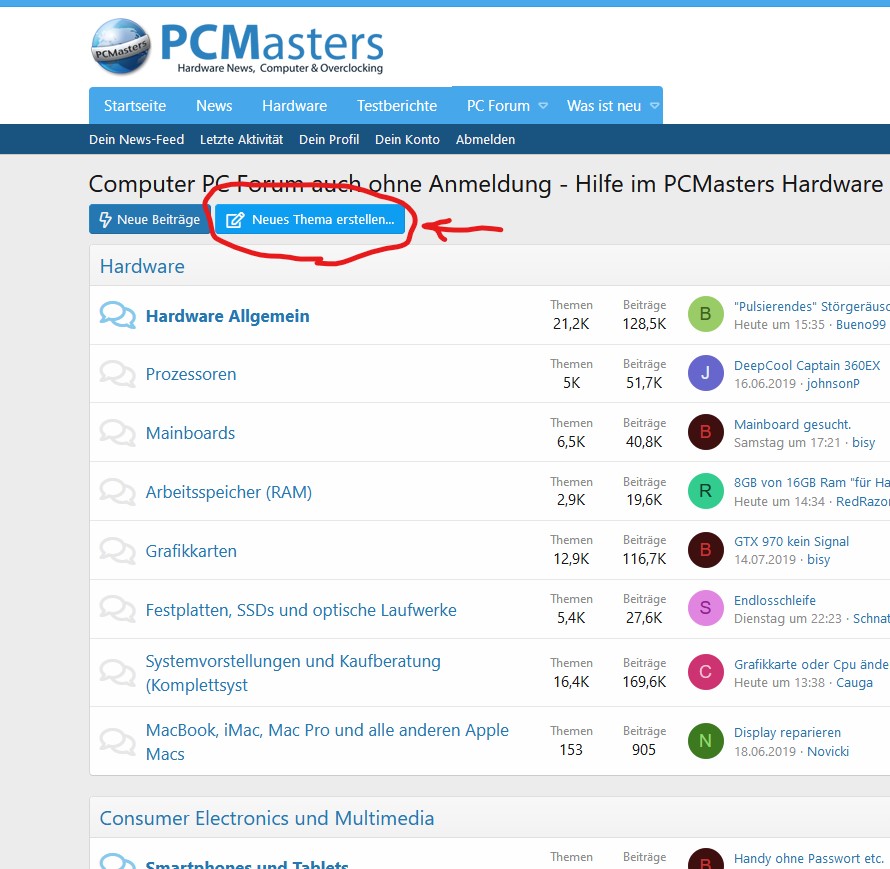Open the 8GB von 16GB Ram thread
This screenshot has width=890, height=869.
(812, 482)
